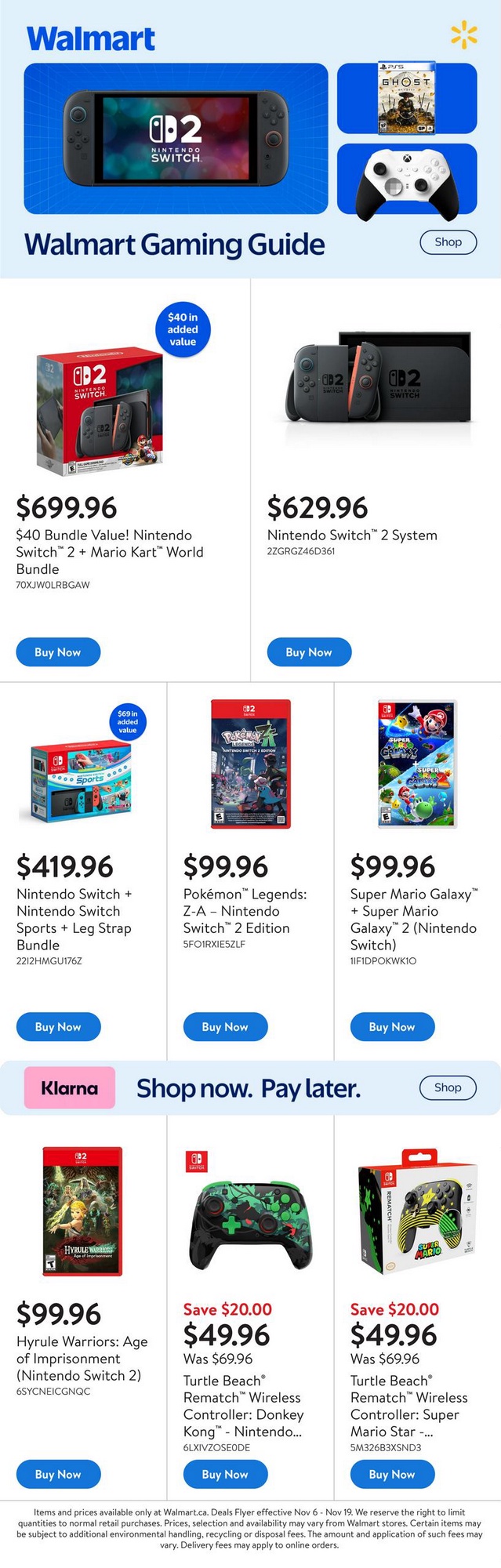Buy Now for Super Mario Galaxy

(392, 1027)
